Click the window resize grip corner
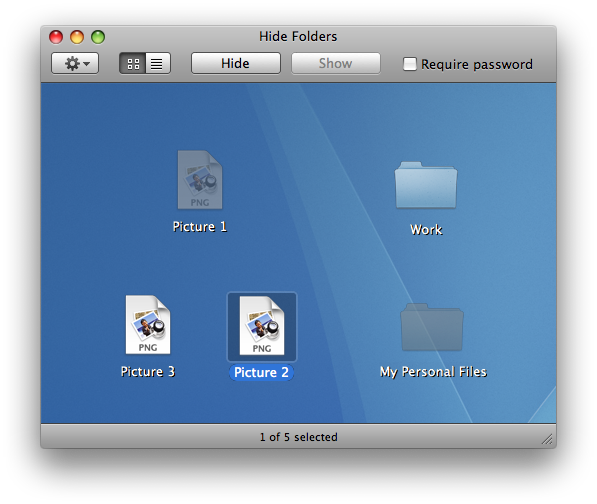The image size is (597, 504). point(548,439)
